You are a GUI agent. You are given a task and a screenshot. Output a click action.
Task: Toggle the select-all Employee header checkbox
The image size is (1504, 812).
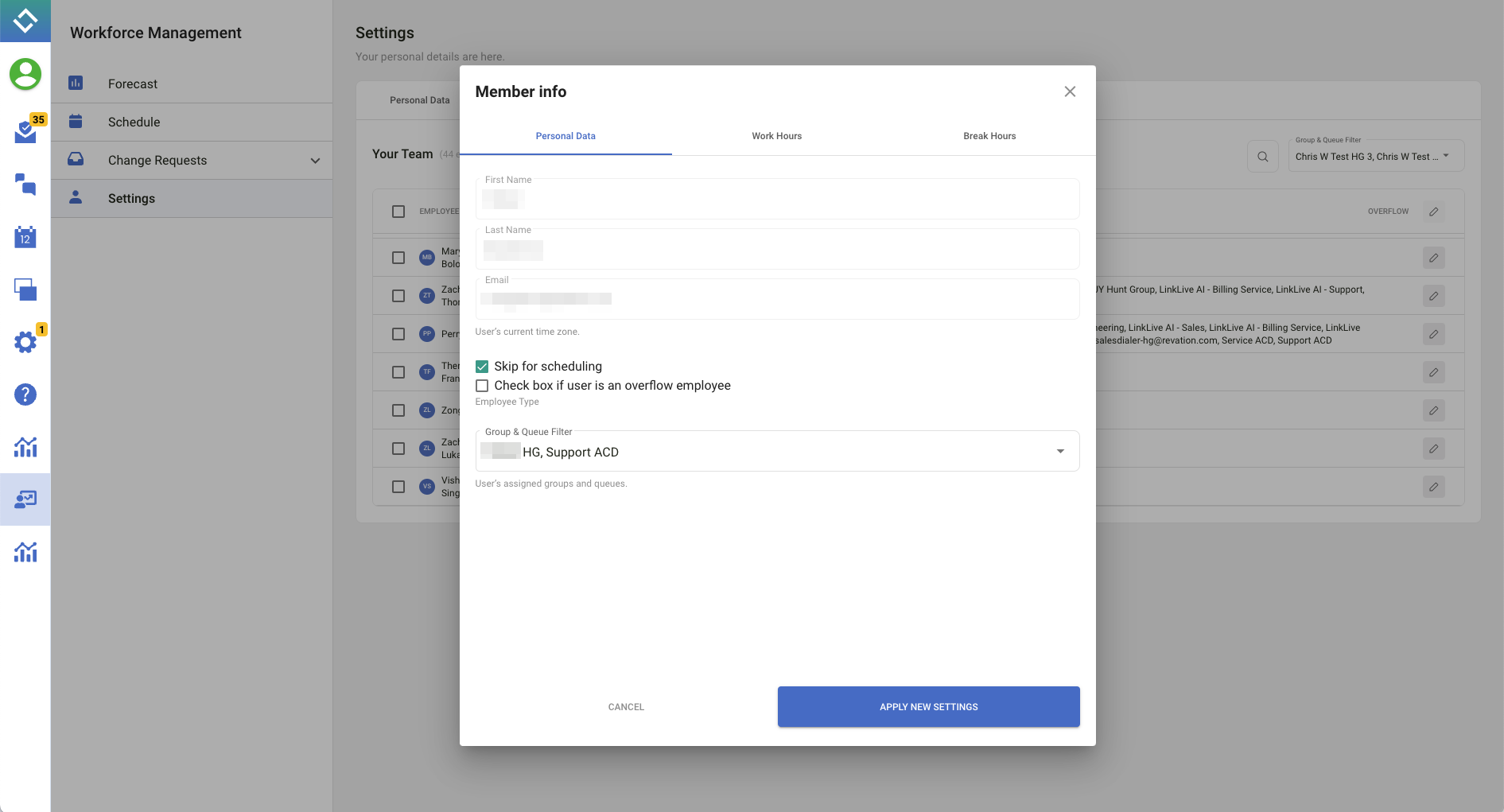coord(398,212)
